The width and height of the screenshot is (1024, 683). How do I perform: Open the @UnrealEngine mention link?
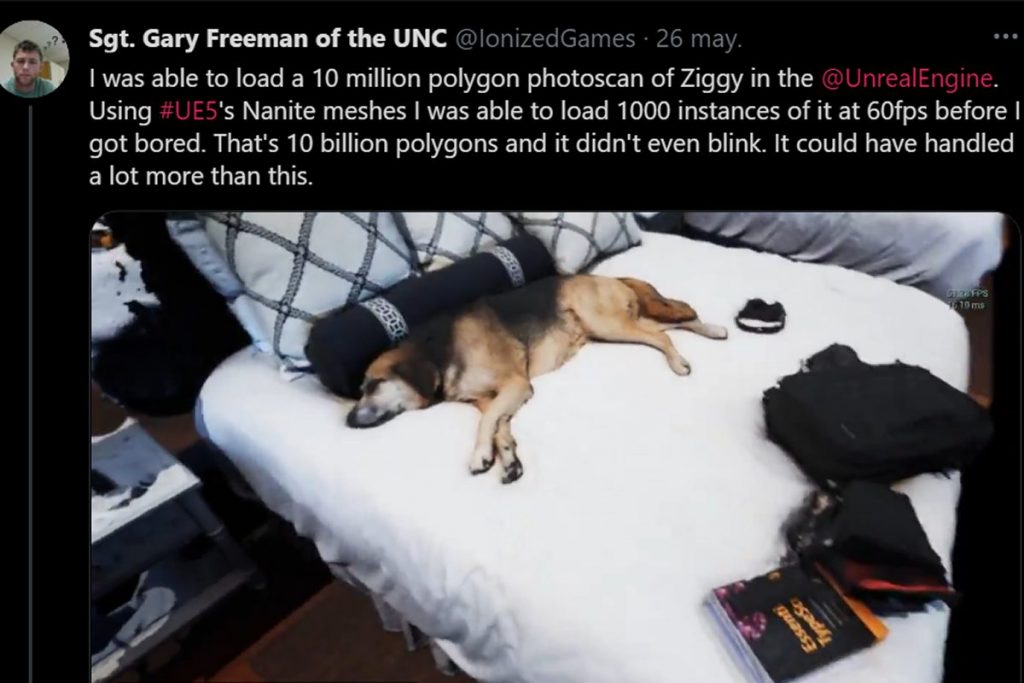coord(906,78)
